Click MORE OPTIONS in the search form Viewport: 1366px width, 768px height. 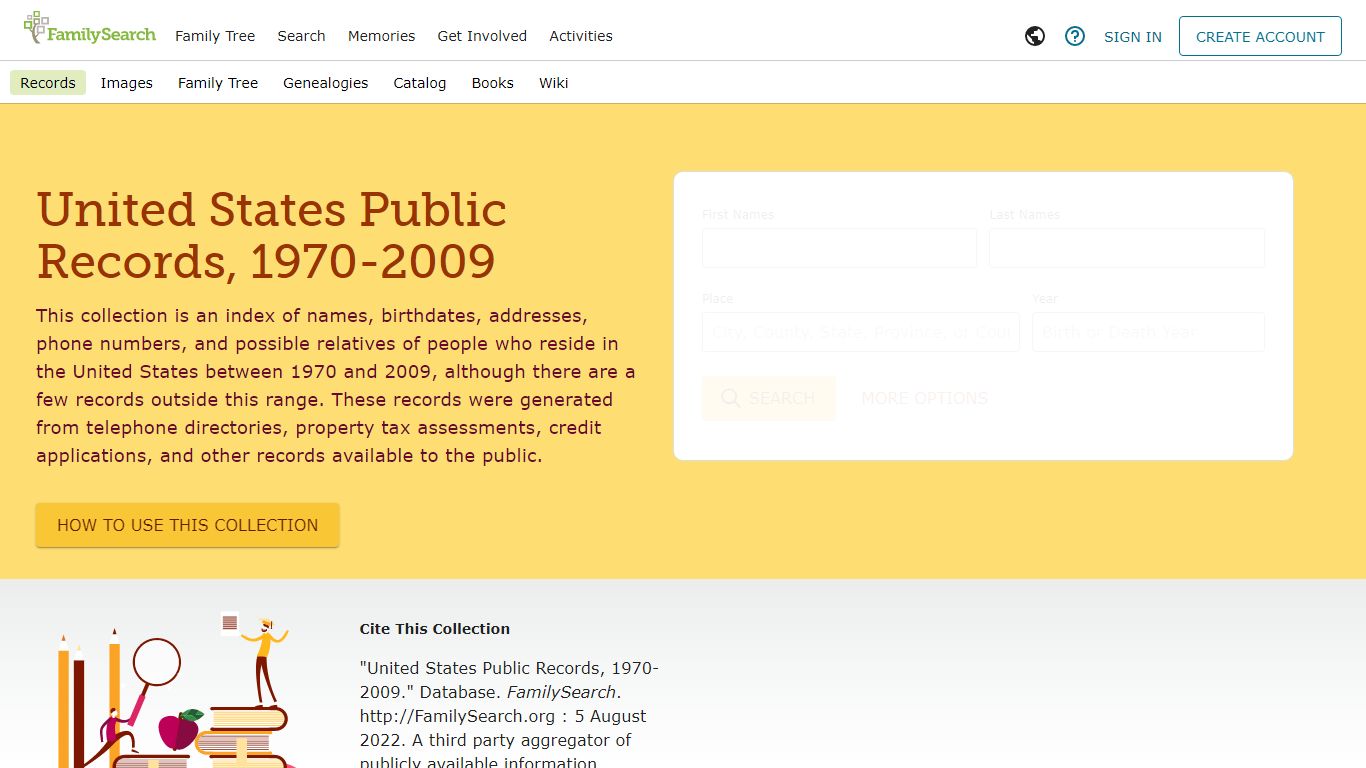pos(924,398)
